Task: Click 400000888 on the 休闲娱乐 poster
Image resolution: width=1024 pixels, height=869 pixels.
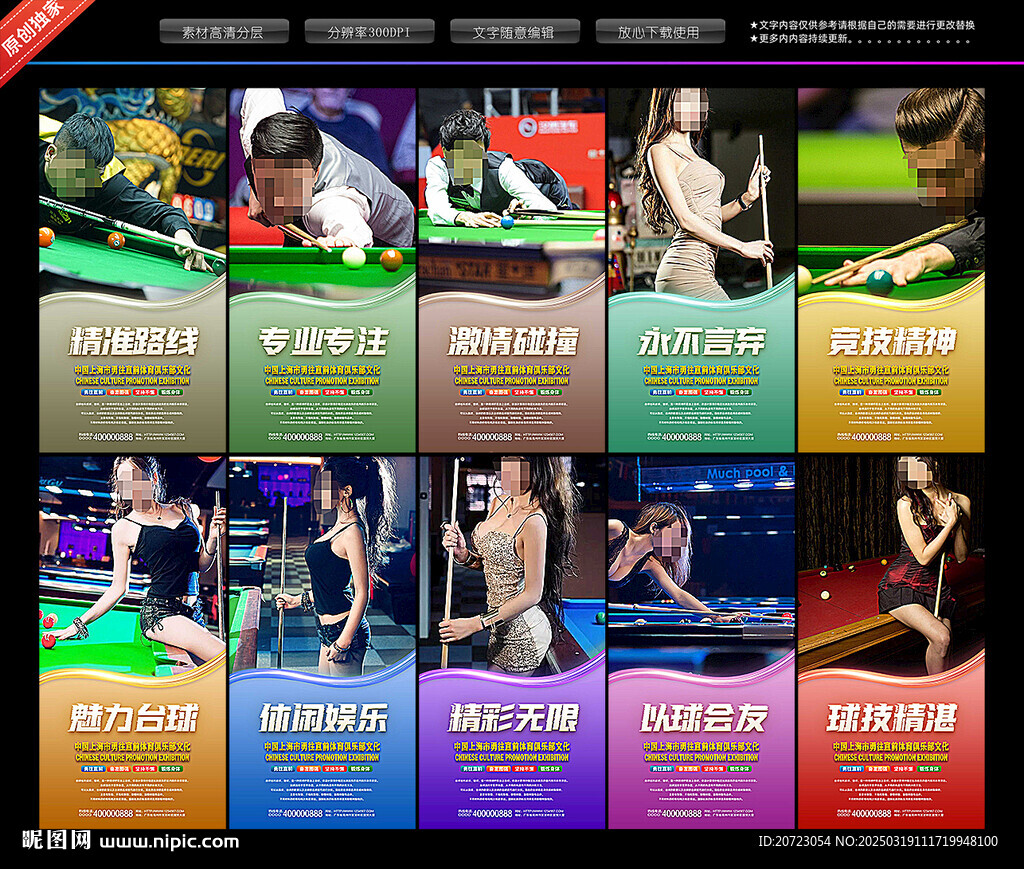Action: (302, 814)
